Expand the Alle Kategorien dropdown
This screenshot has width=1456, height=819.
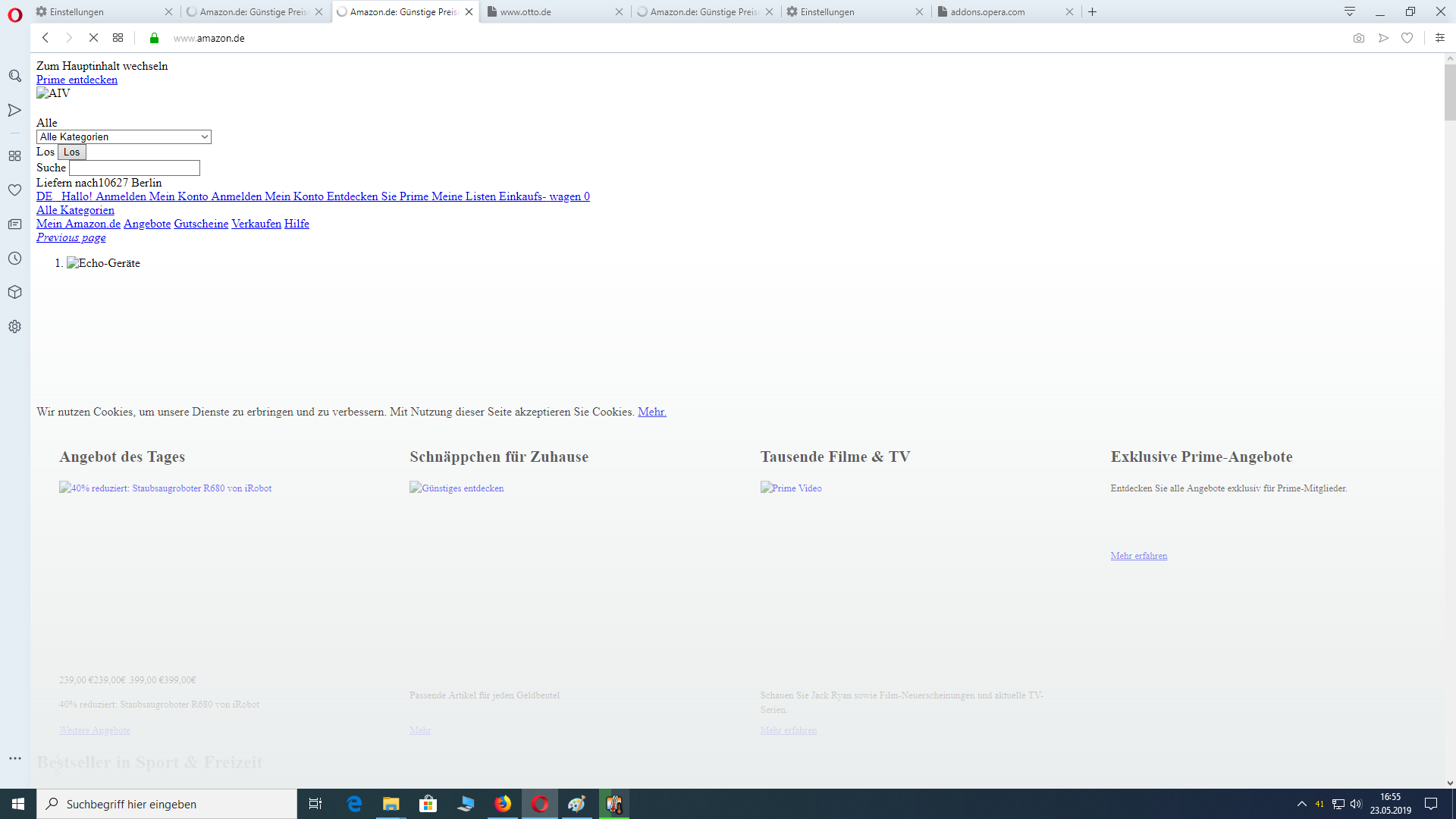[124, 136]
